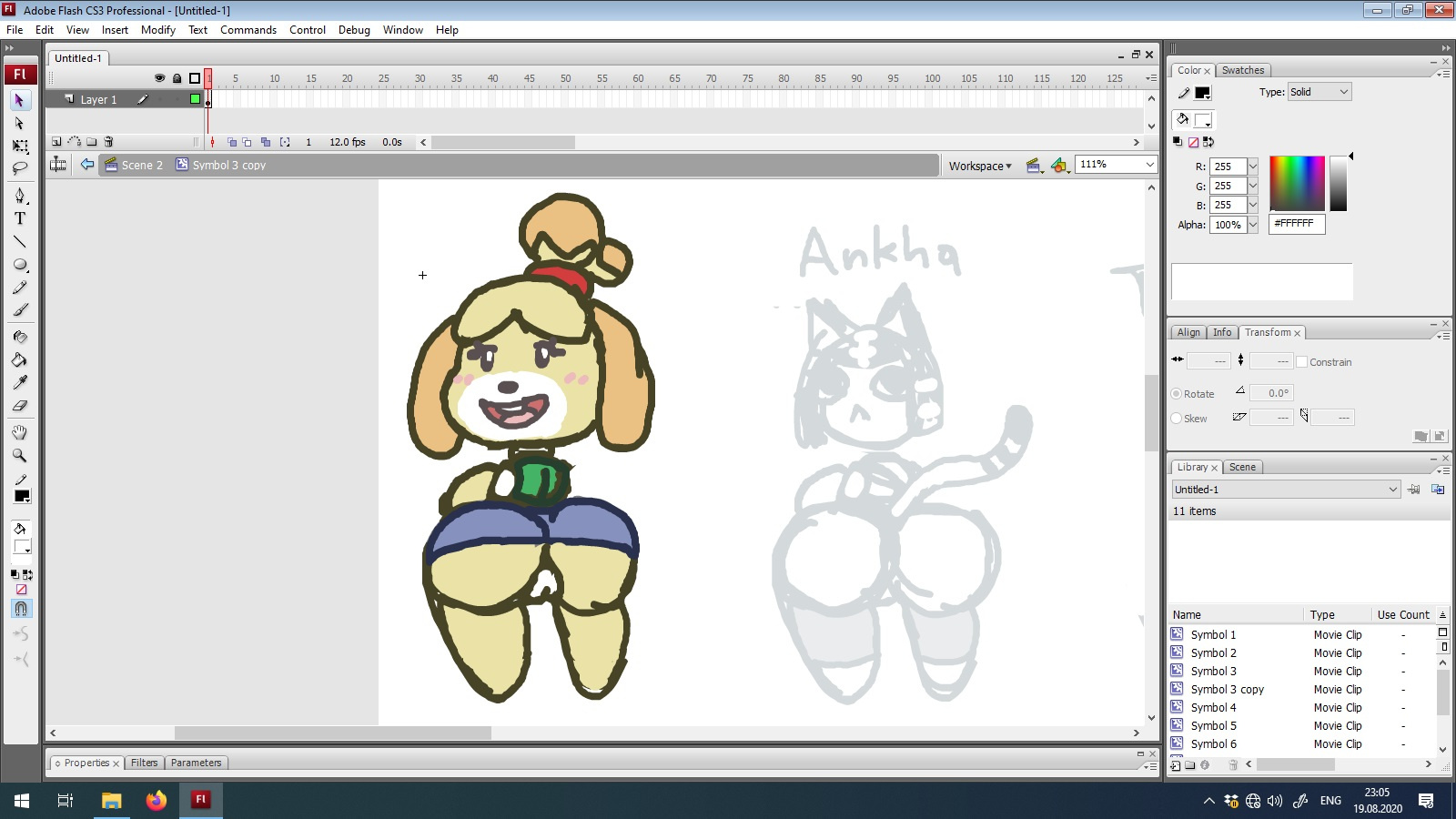Pick a color in the spectrum box
Image resolution: width=1456 pixels, height=819 pixels.
coord(1297,183)
